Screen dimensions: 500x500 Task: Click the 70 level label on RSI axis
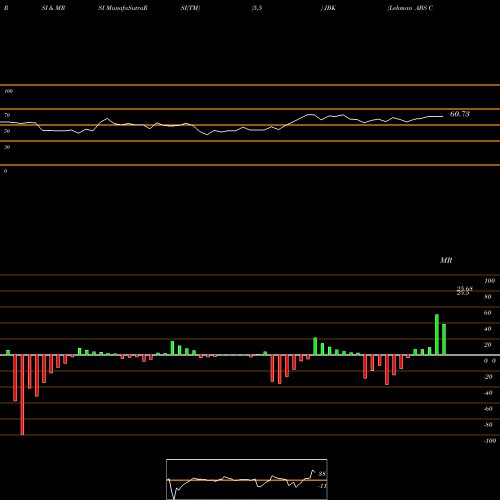(x=7, y=115)
